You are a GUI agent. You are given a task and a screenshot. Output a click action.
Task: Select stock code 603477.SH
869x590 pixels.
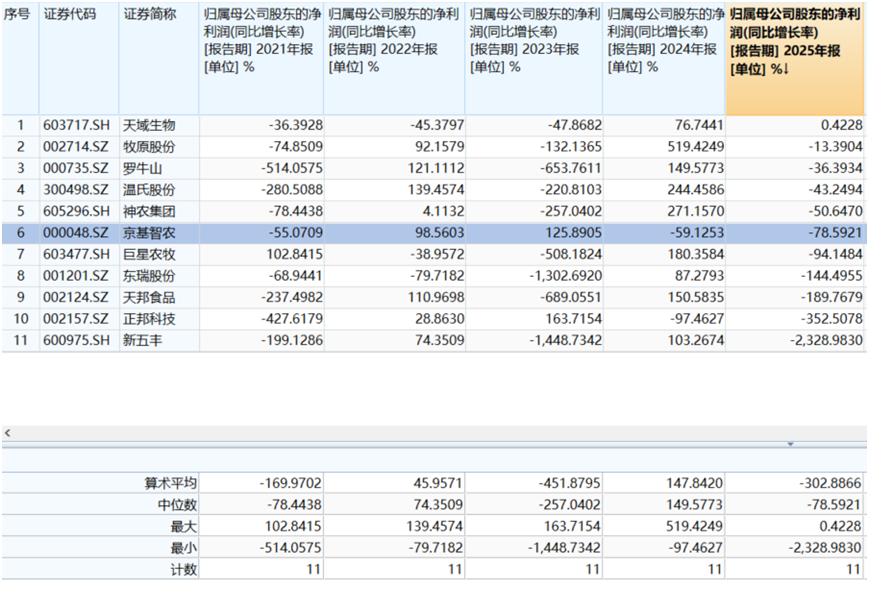[x=76, y=254]
